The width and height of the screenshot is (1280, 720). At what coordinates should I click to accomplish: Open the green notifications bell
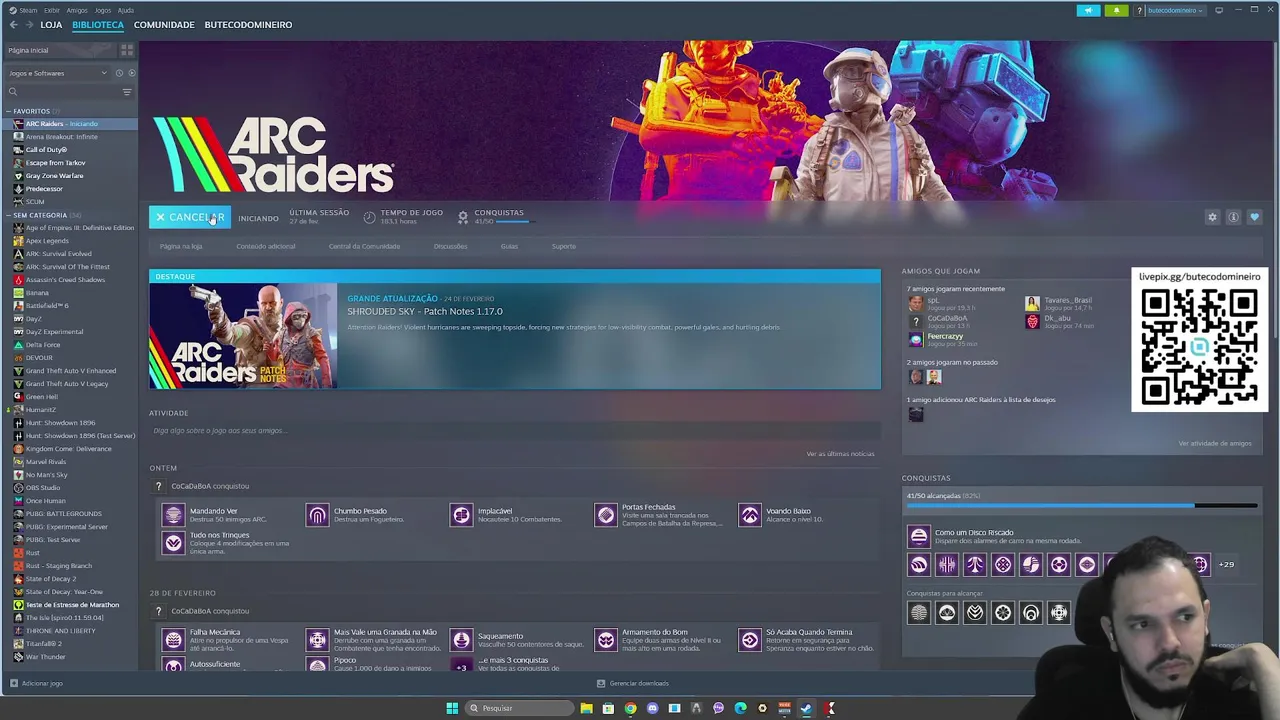pyautogui.click(x=1116, y=10)
